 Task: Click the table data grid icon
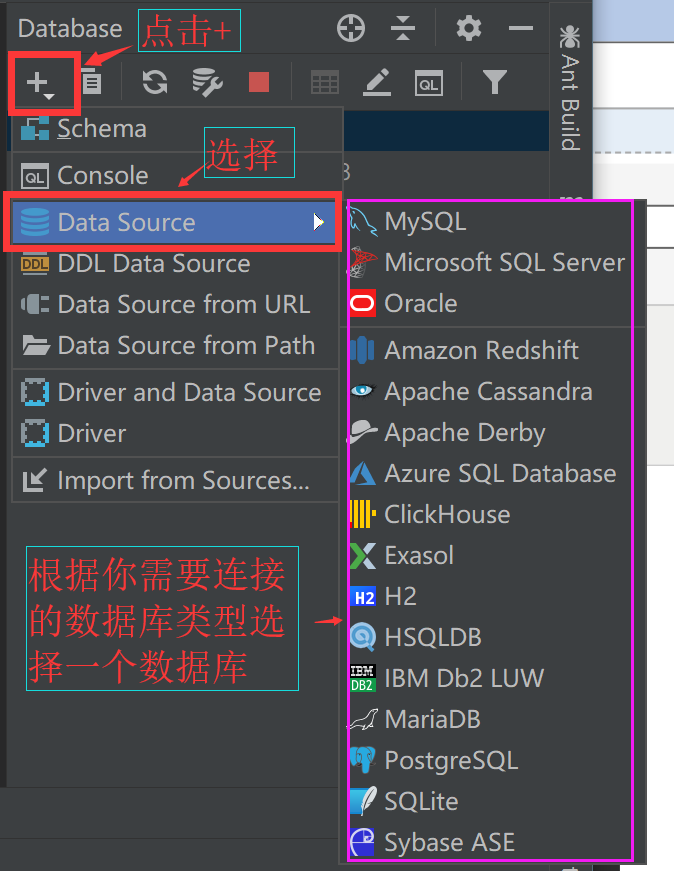324,82
